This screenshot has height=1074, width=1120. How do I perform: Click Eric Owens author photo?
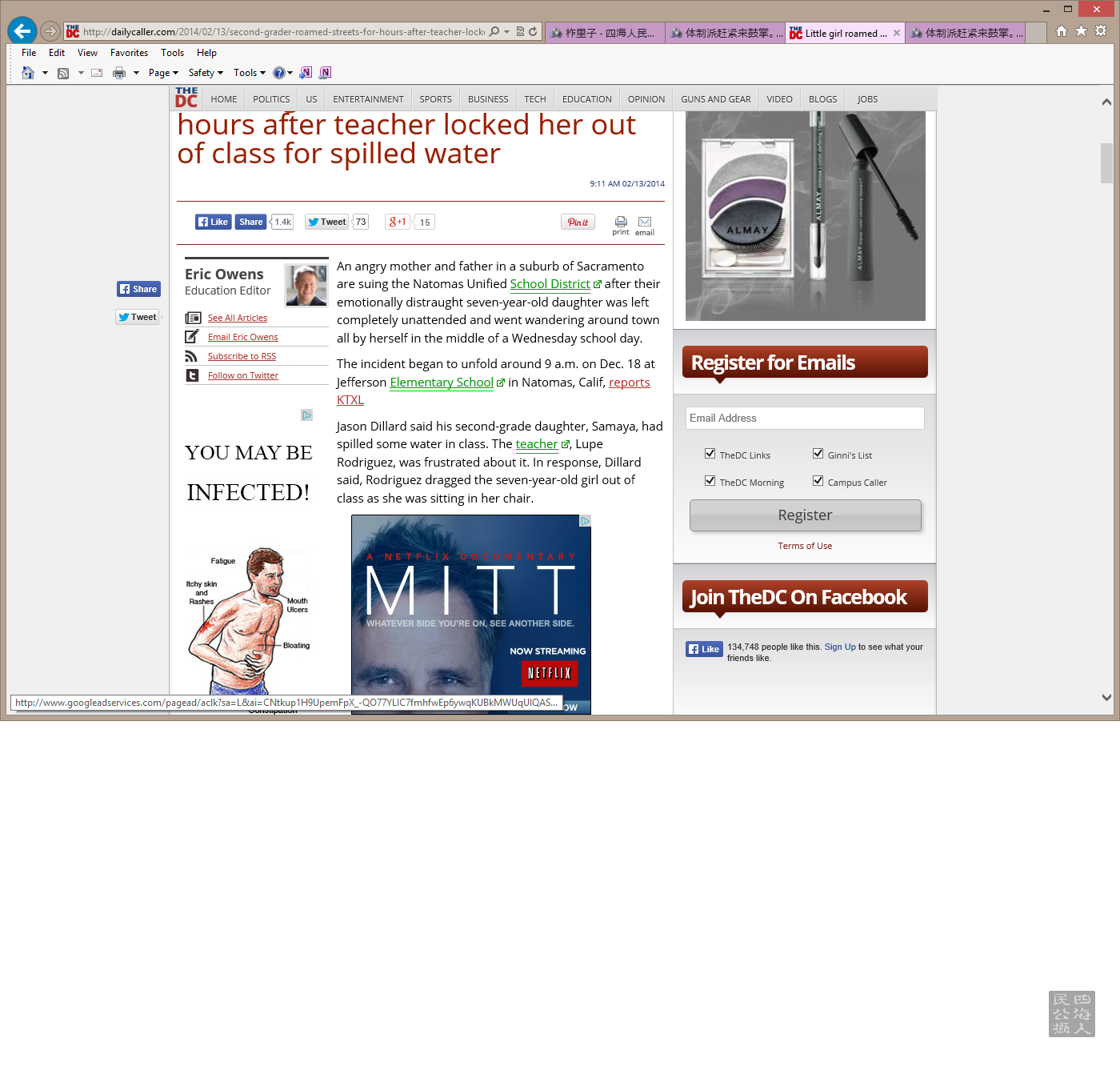306,286
